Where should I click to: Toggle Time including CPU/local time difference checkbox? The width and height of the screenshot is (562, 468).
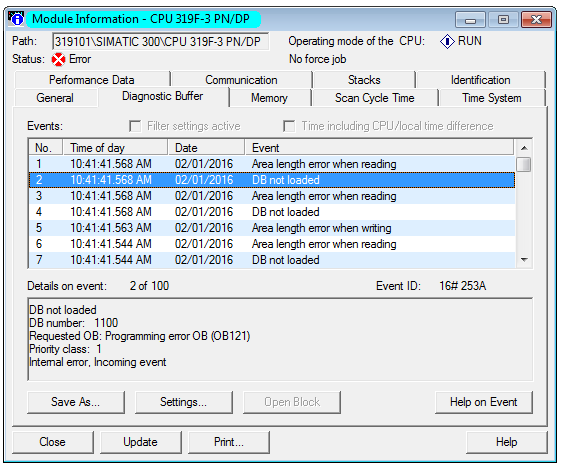(x=289, y=126)
